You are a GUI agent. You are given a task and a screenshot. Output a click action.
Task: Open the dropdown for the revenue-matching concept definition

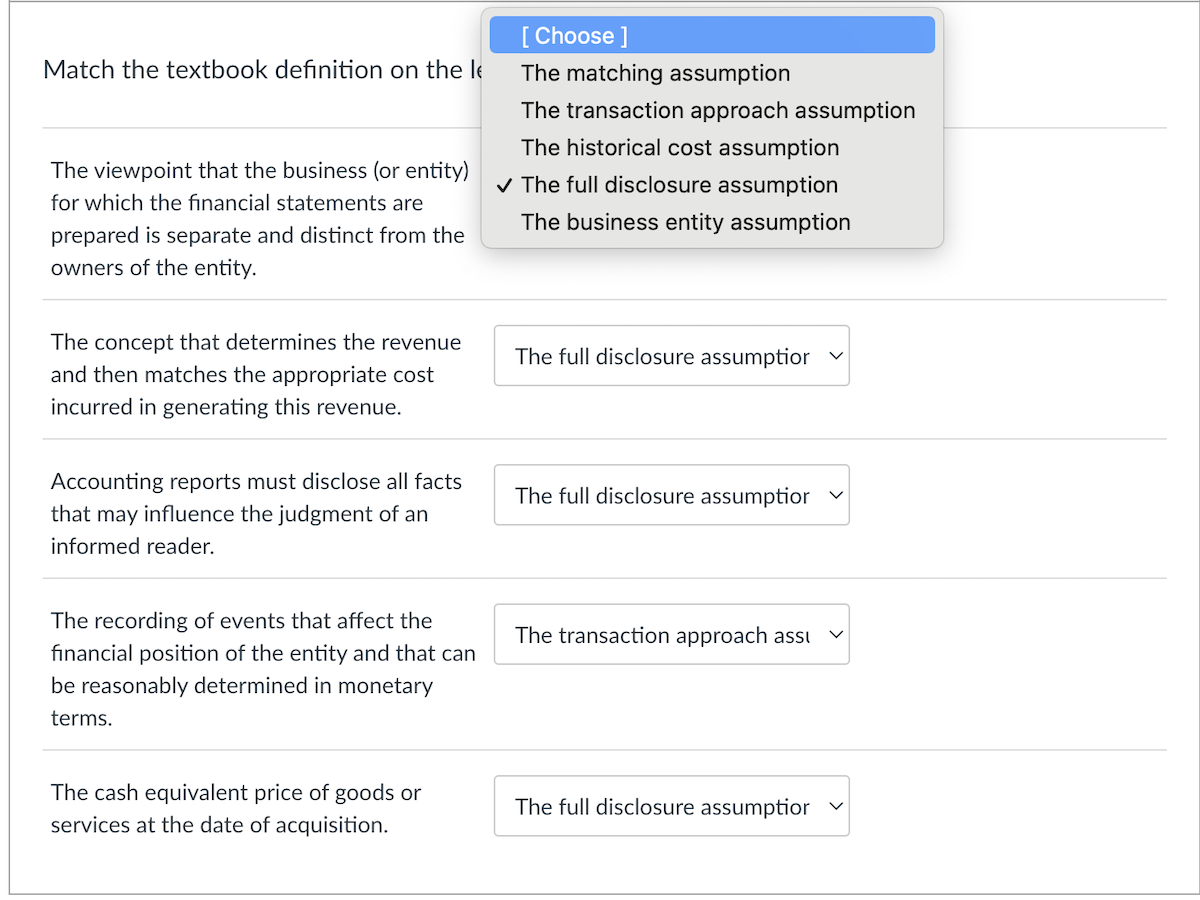662,356
